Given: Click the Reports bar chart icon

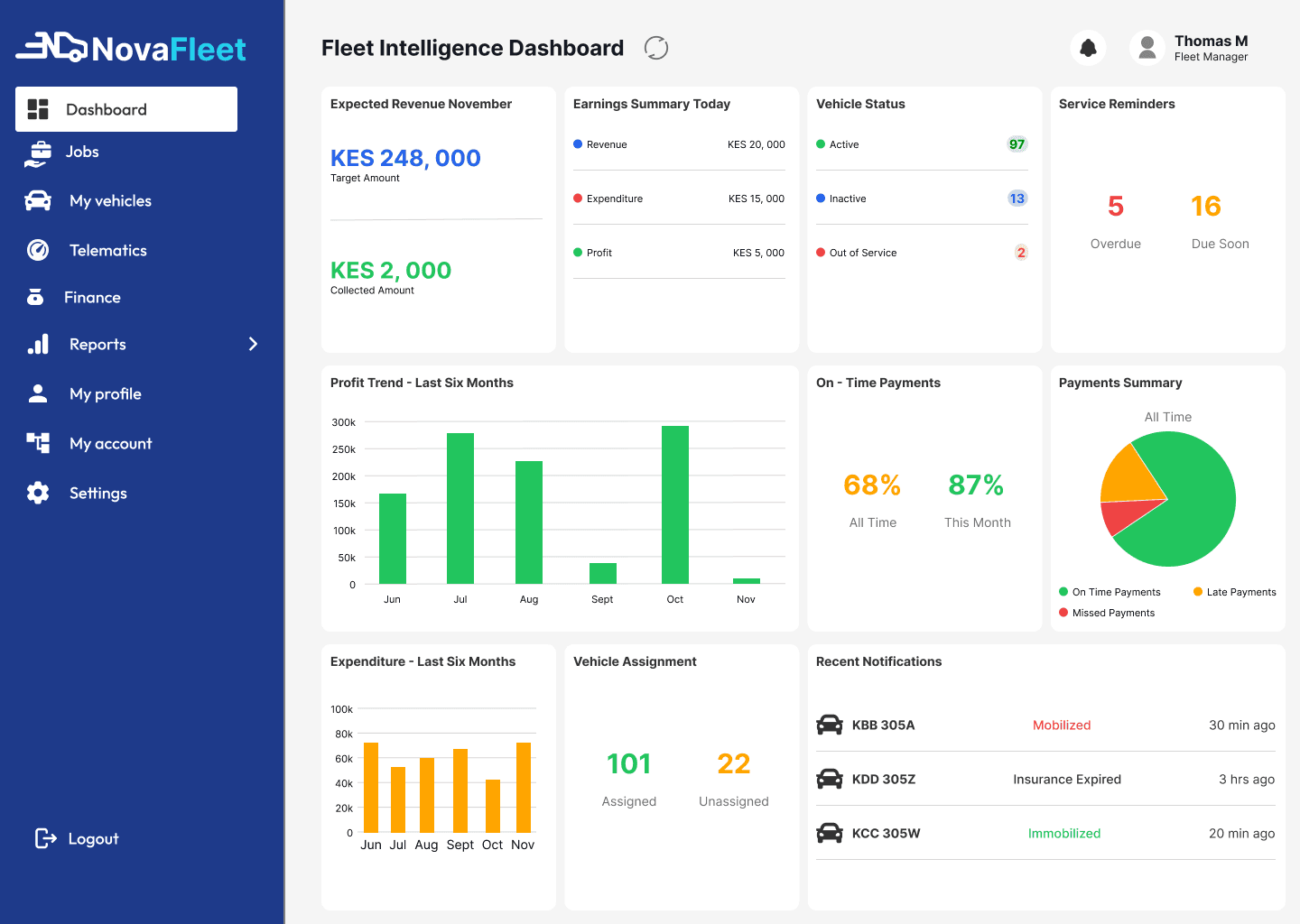Looking at the screenshot, I should tap(38, 344).
